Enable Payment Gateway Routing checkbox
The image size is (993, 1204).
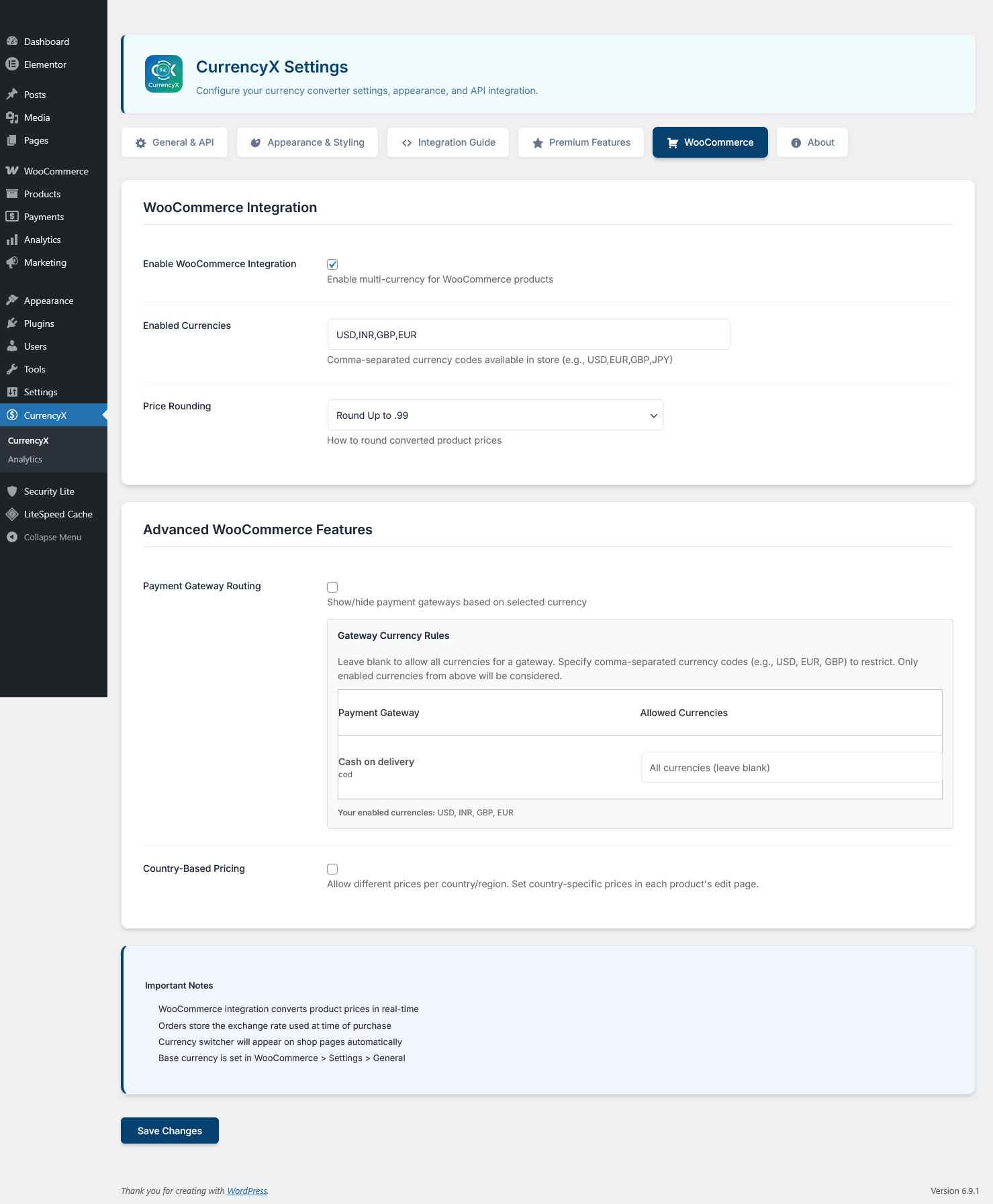332,587
